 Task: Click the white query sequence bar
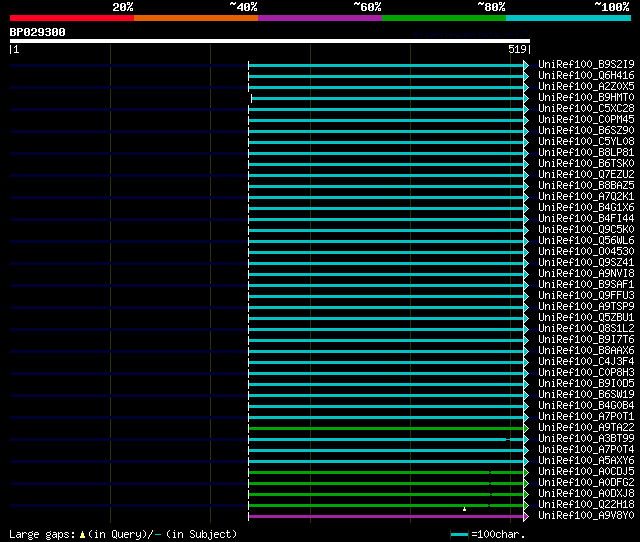click(270, 41)
